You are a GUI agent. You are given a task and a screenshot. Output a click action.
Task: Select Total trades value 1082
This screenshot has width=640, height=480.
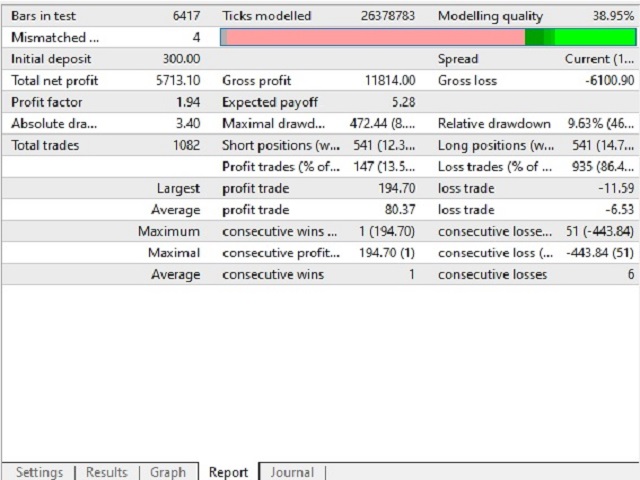(186, 145)
